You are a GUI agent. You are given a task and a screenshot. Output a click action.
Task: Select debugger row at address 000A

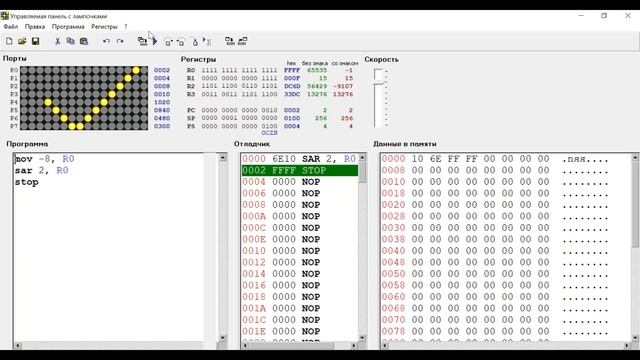tap(299, 216)
